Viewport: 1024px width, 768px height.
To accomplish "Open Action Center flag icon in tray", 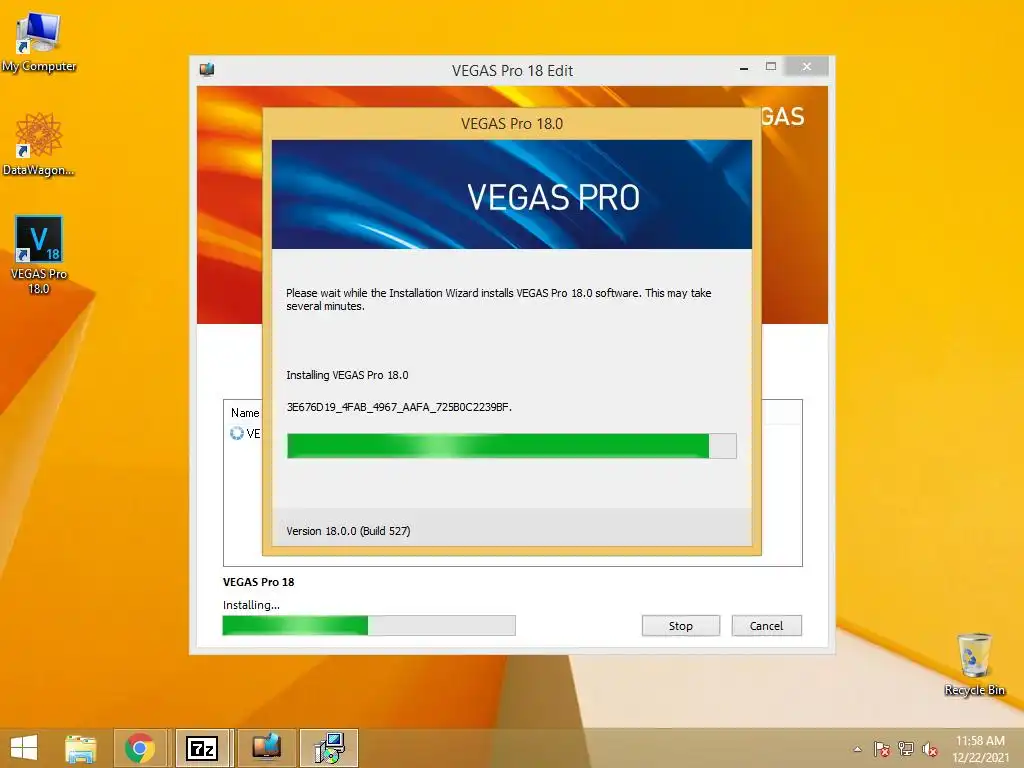I will click(881, 749).
